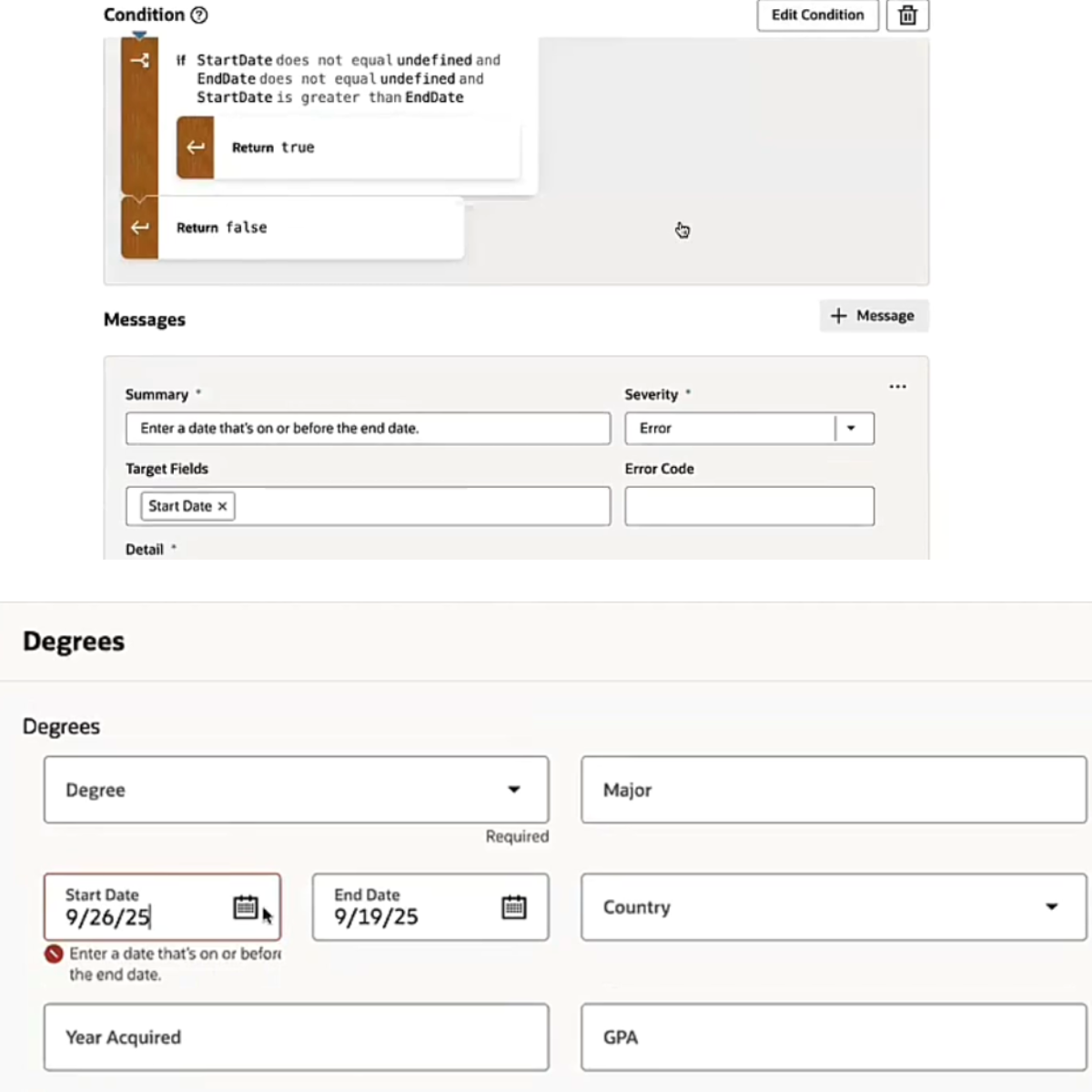Click the Return false arrow icon
Screen dimensions: 1092x1092
(x=139, y=227)
